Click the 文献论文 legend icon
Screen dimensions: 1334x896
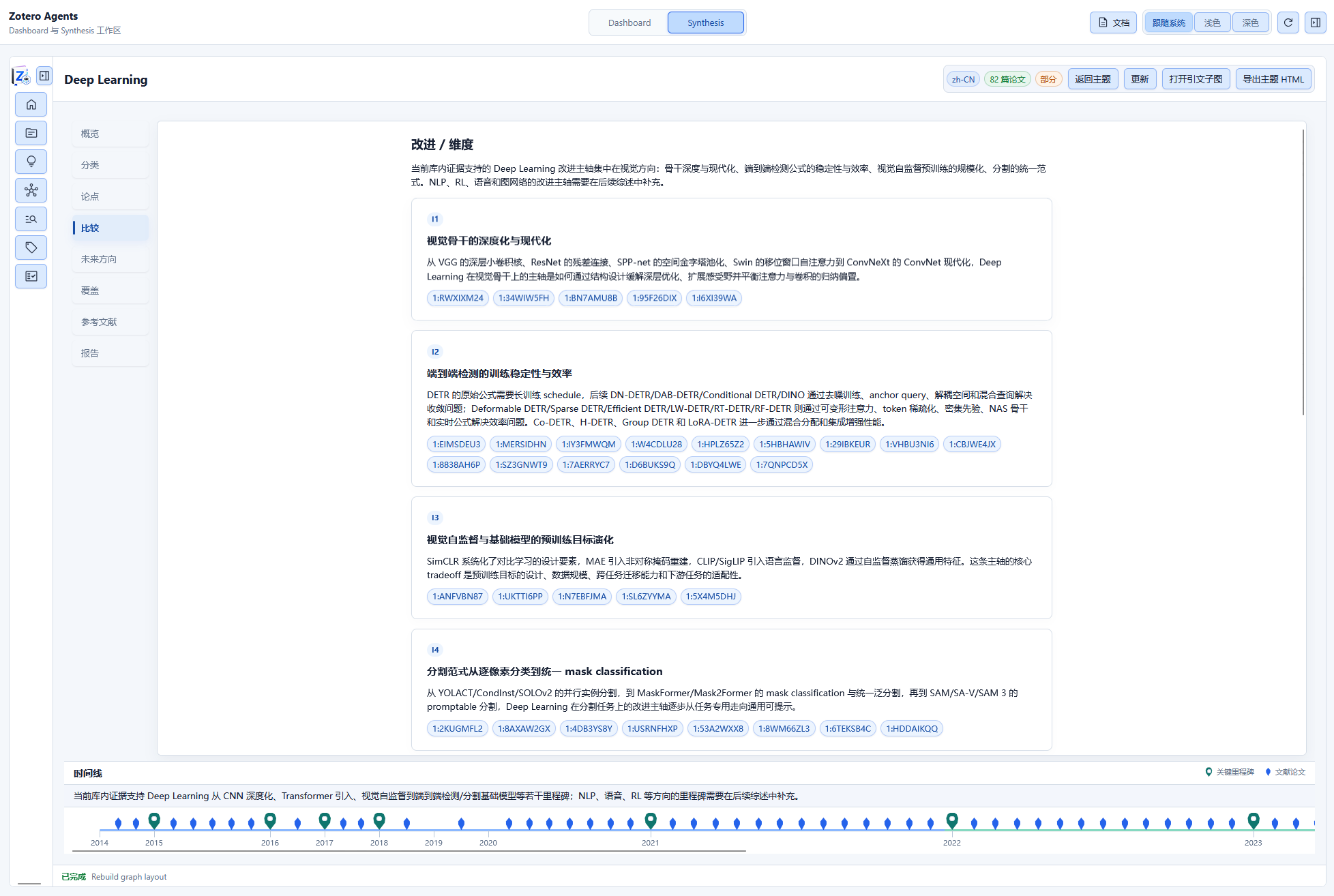pyautogui.click(x=1269, y=772)
